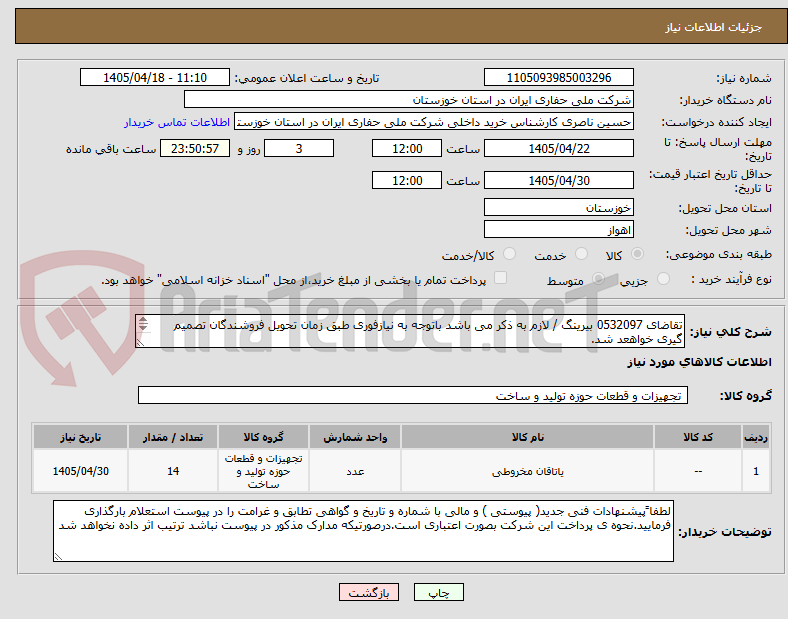The height and width of the screenshot is (619, 788).
Task: Select the متوسط purchase type radio
Action: tap(598, 279)
